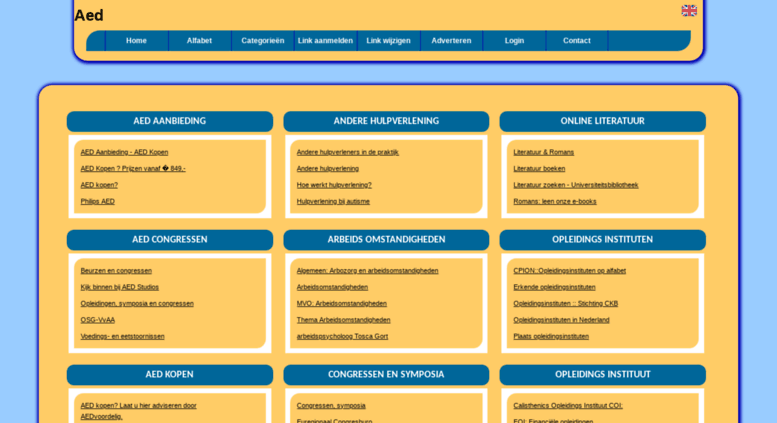
Task: Select Link wijzigen in the navigation bar
Action: 388,41
